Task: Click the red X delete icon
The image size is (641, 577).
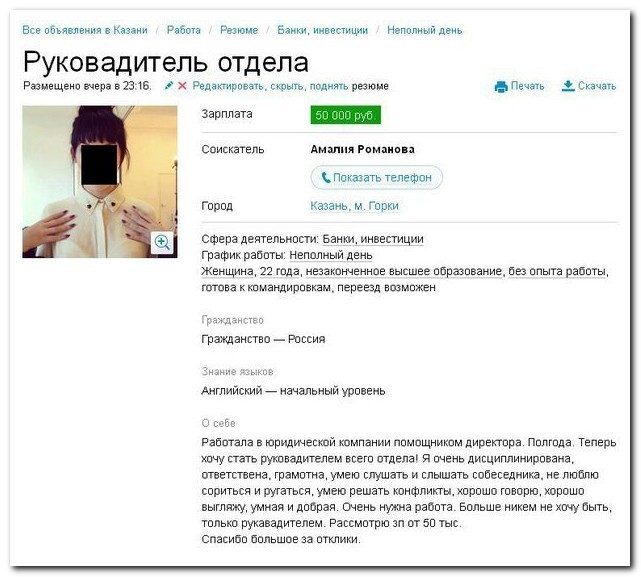Action: (182, 86)
